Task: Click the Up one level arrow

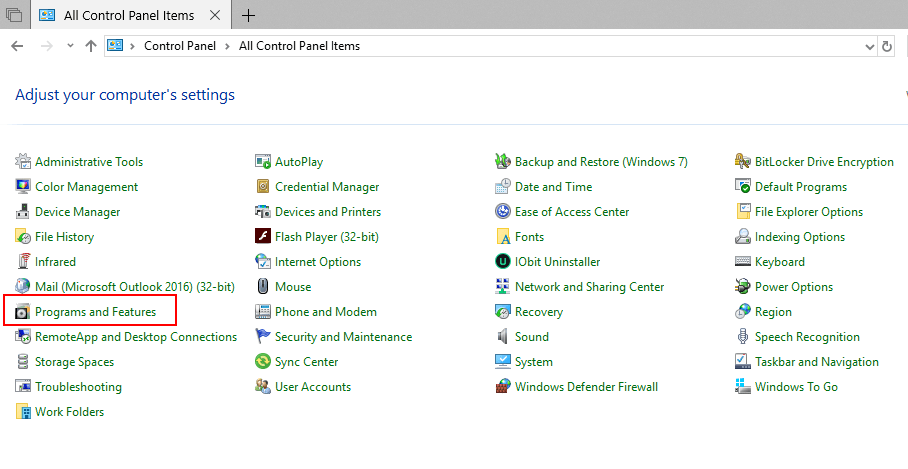Action: point(91,46)
